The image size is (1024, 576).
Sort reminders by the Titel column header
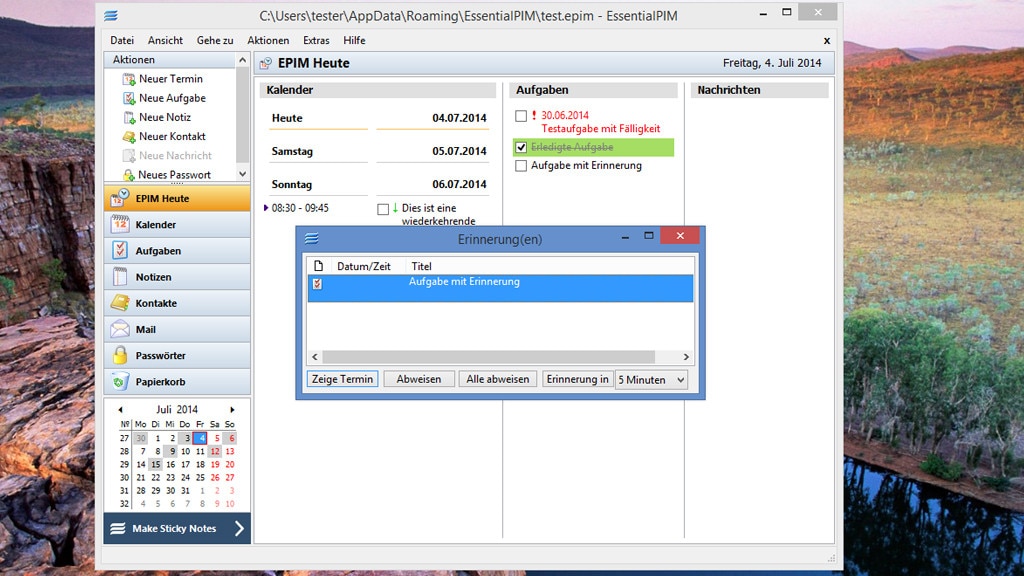[421, 266]
